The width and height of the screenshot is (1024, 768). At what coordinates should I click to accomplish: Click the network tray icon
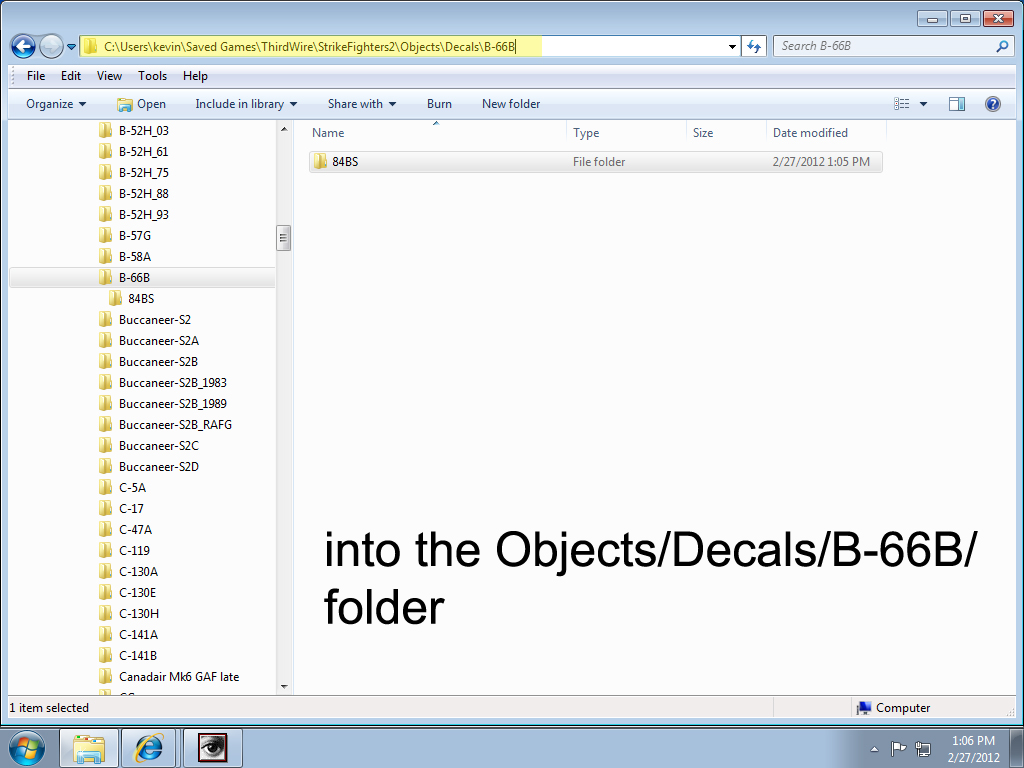(x=923, y=749)
